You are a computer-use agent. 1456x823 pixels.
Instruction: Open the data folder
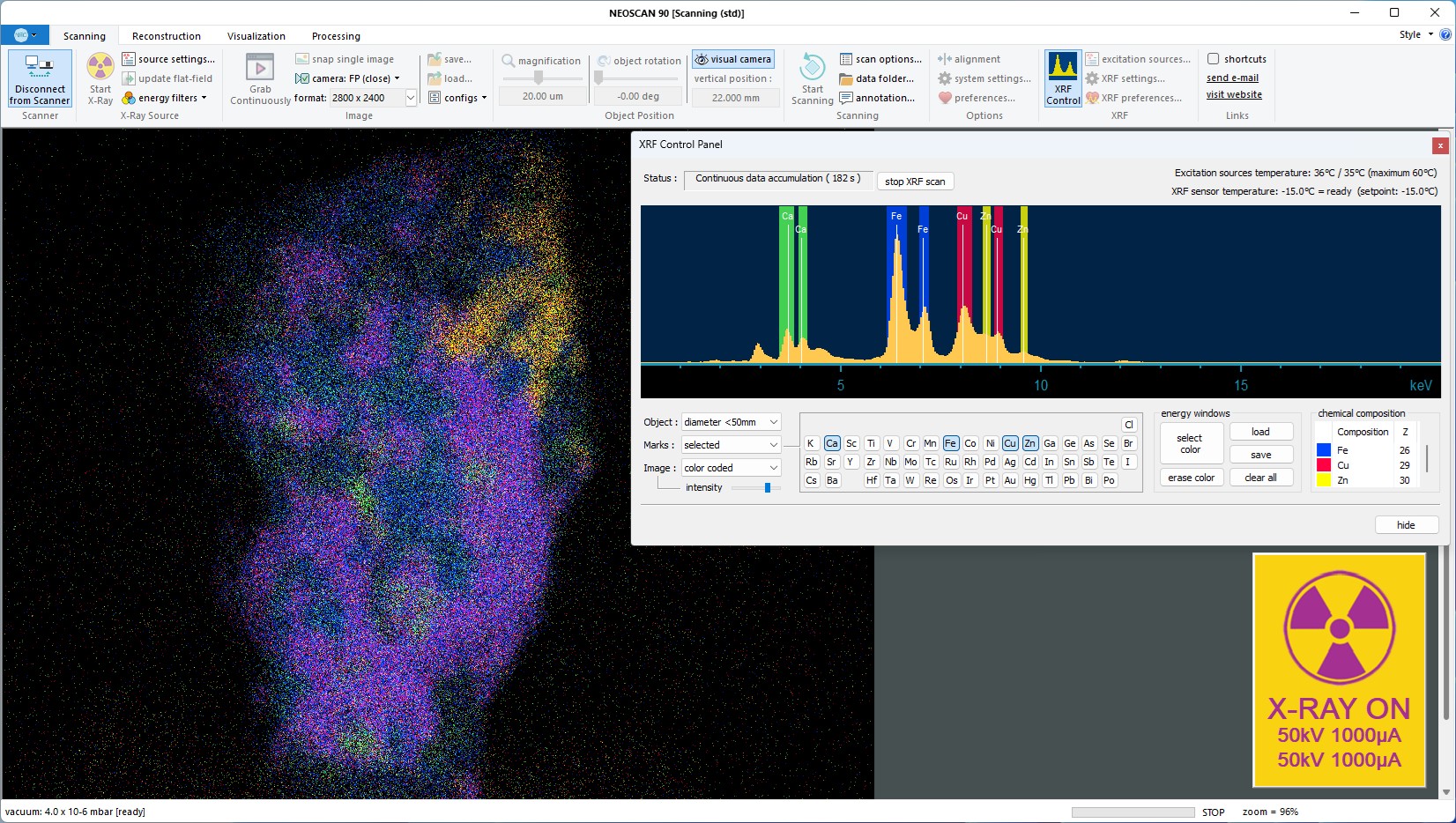[877, 78]
